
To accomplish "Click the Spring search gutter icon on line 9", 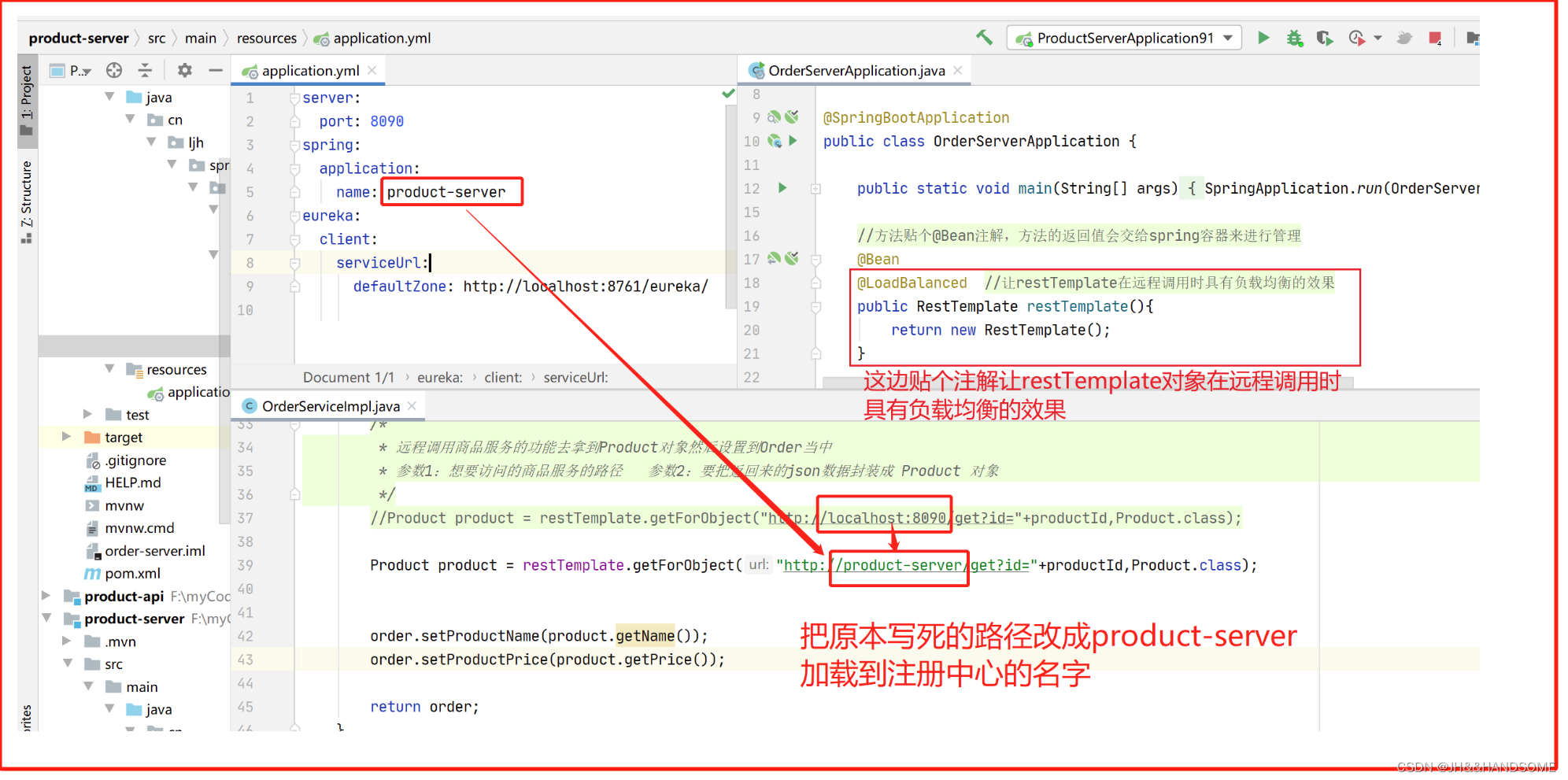I will click(775, 116).
